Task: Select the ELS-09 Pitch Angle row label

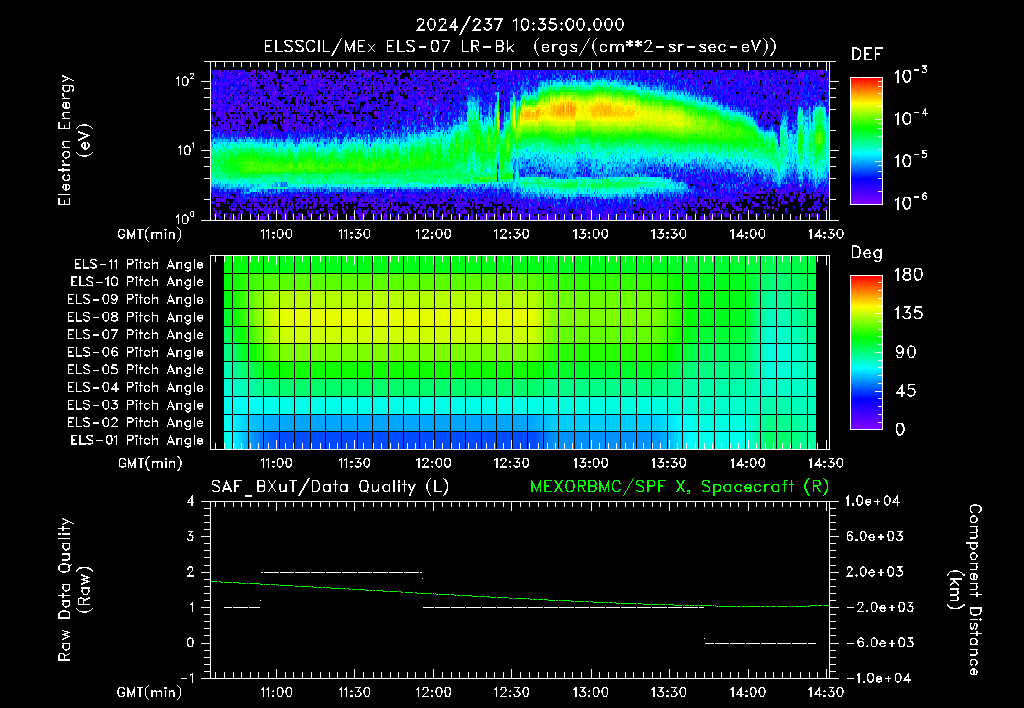Action: 136,300
